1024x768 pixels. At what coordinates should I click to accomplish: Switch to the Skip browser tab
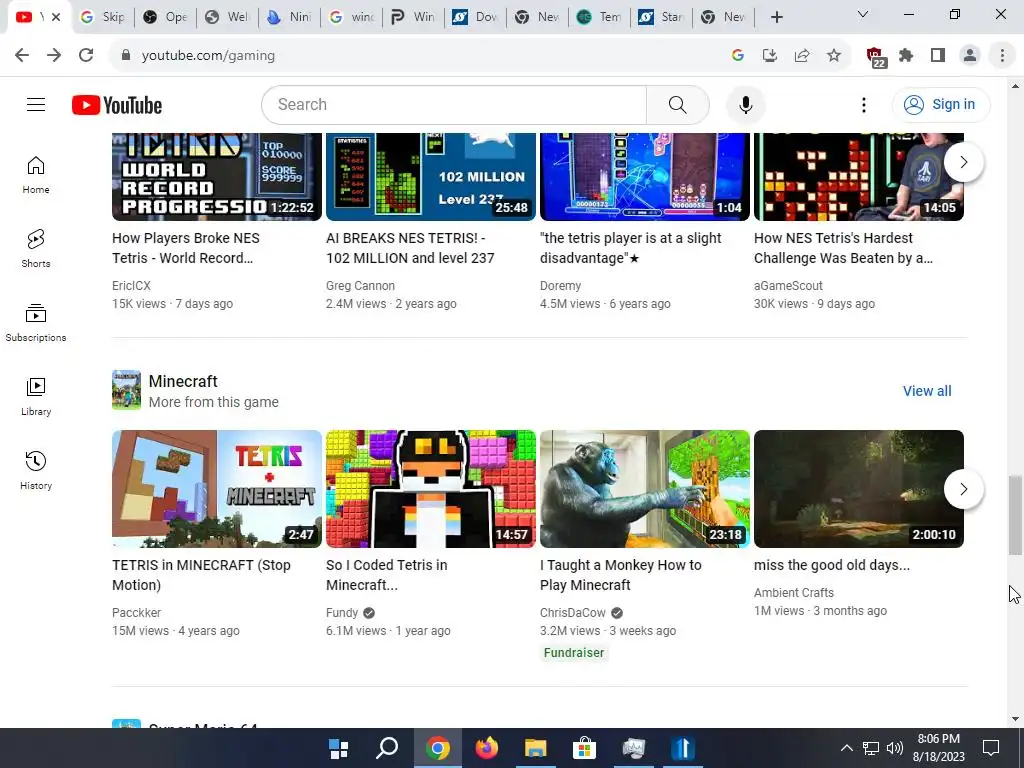103,17
